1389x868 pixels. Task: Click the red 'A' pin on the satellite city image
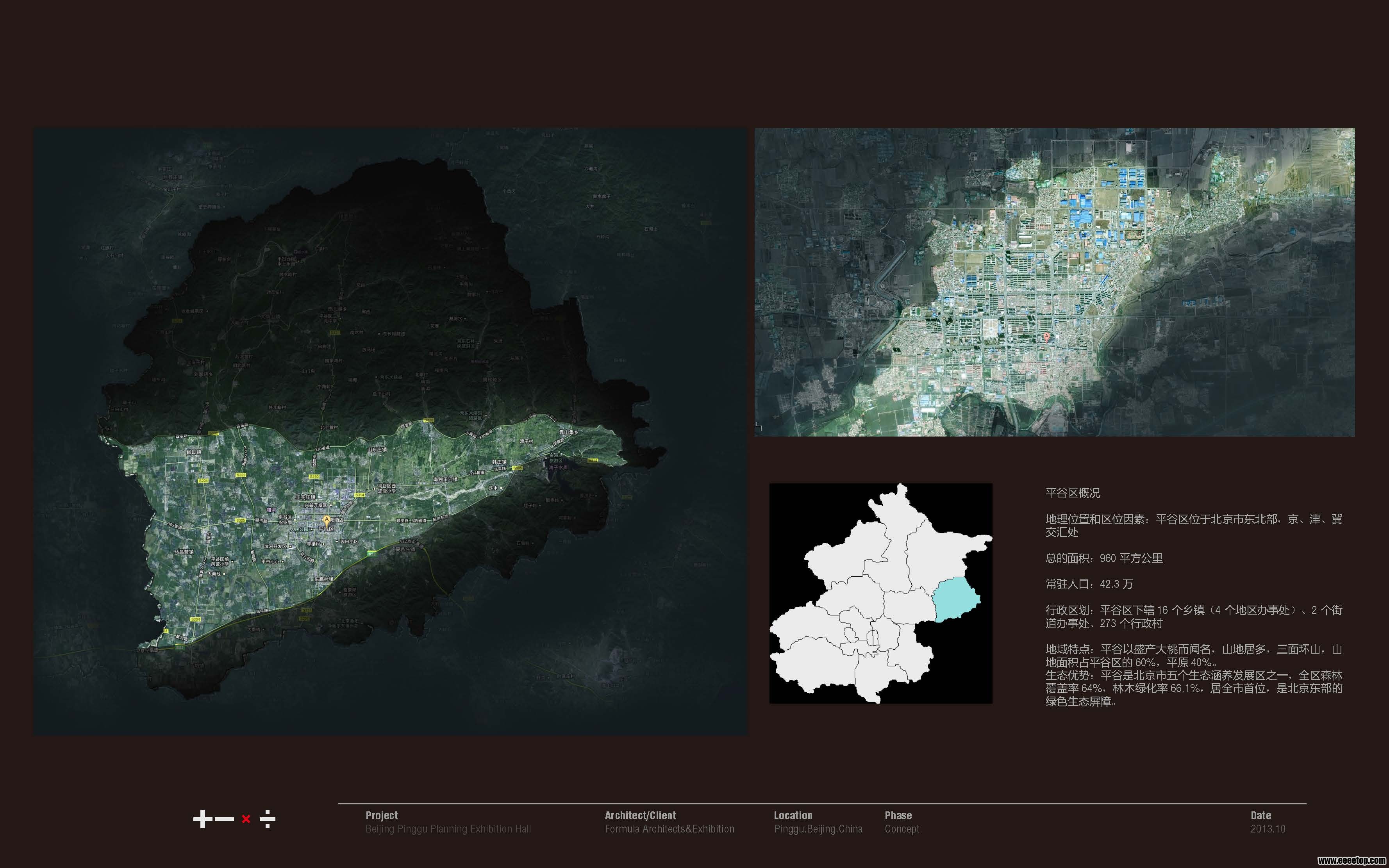tap(1046, 337)
